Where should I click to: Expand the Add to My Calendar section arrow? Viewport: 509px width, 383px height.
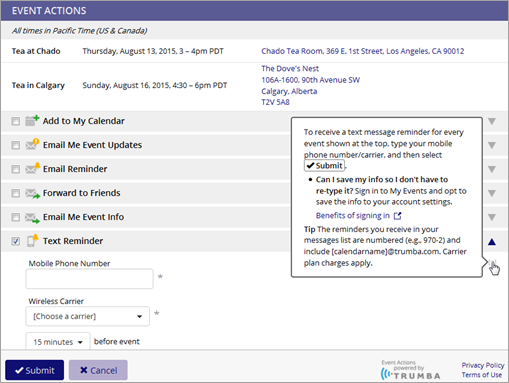[492, 121]
